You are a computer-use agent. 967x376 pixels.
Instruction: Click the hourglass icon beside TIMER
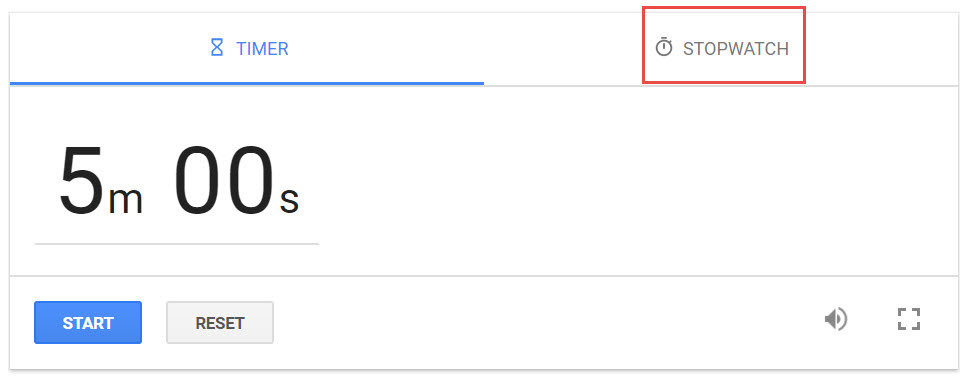pyautogui.click(x=216, y=47)
